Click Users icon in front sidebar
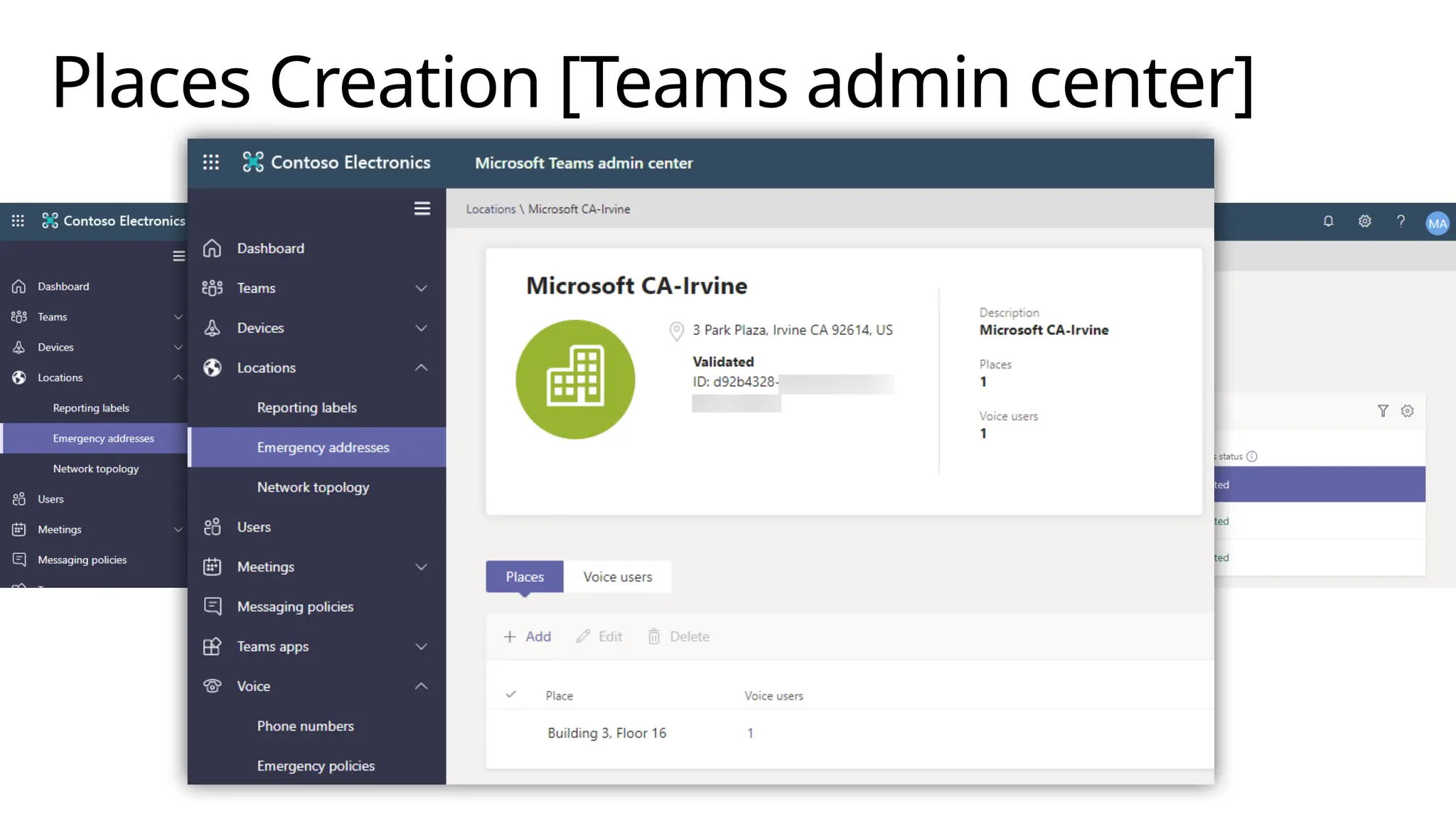Image resolution: width=1456 pixels, height=819 pixels. (212, 527)
